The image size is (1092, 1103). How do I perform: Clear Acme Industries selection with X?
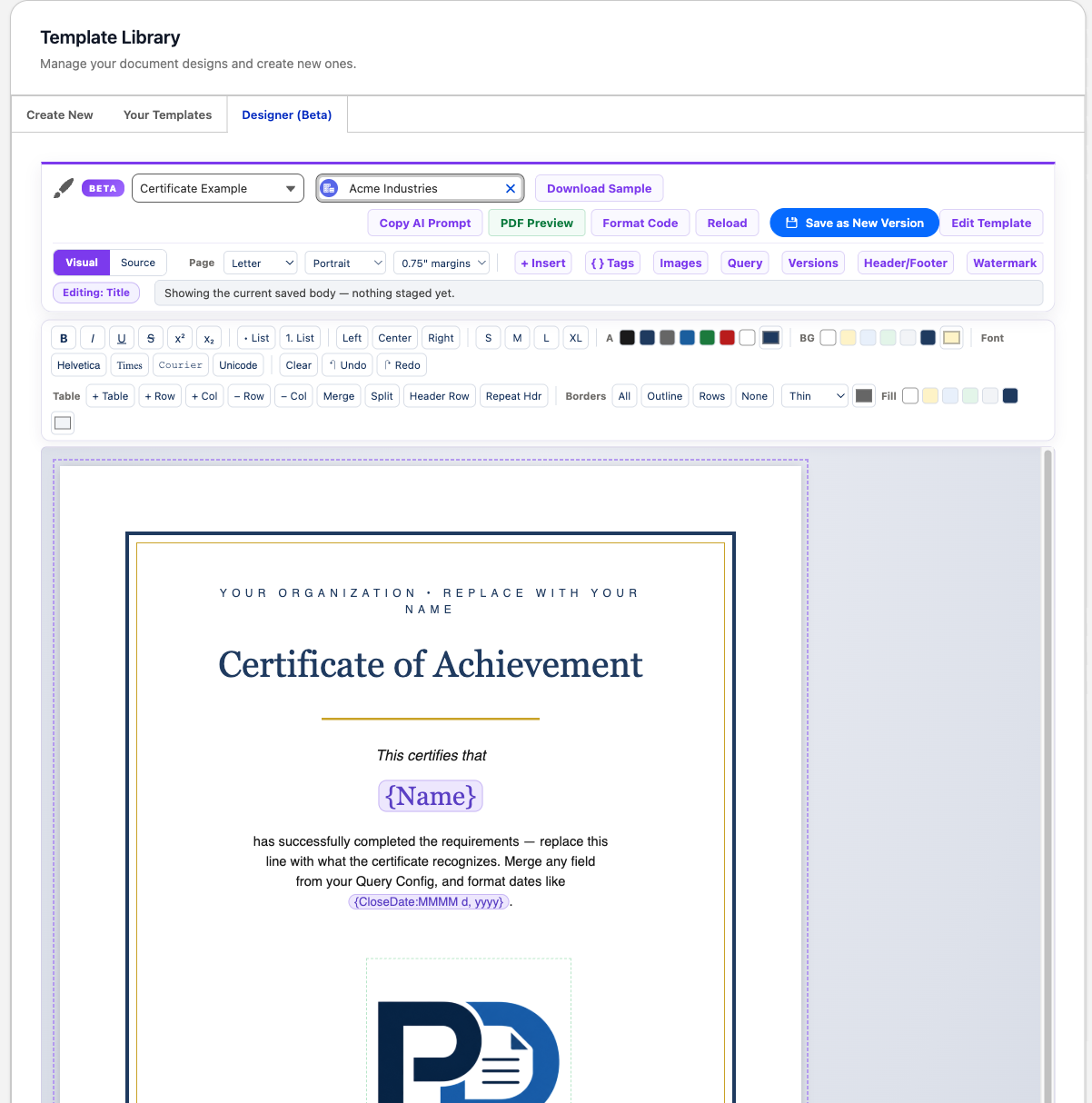pyautogui.click(x=511, y=189)
